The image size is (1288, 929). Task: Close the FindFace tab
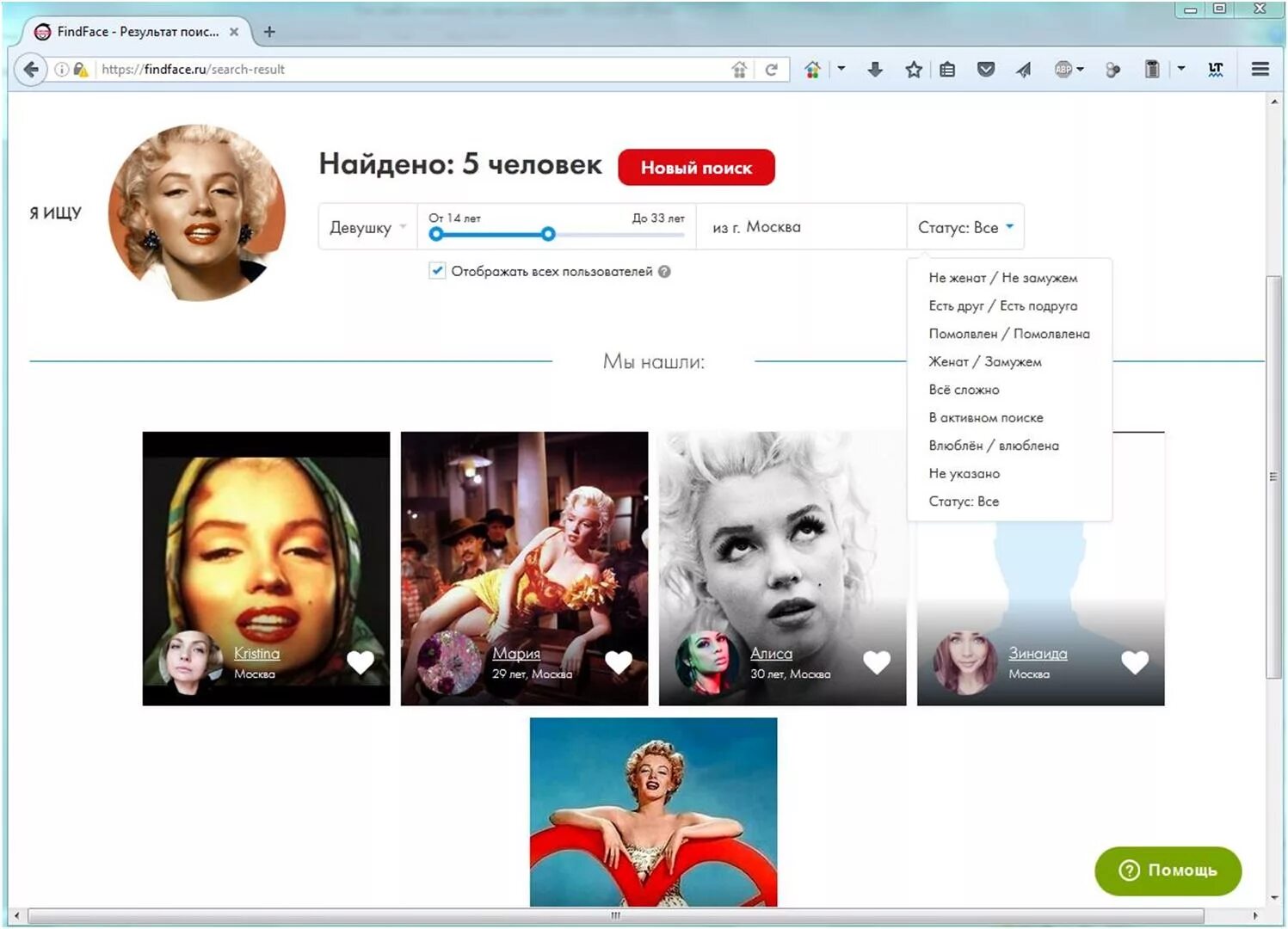point(234,32)
